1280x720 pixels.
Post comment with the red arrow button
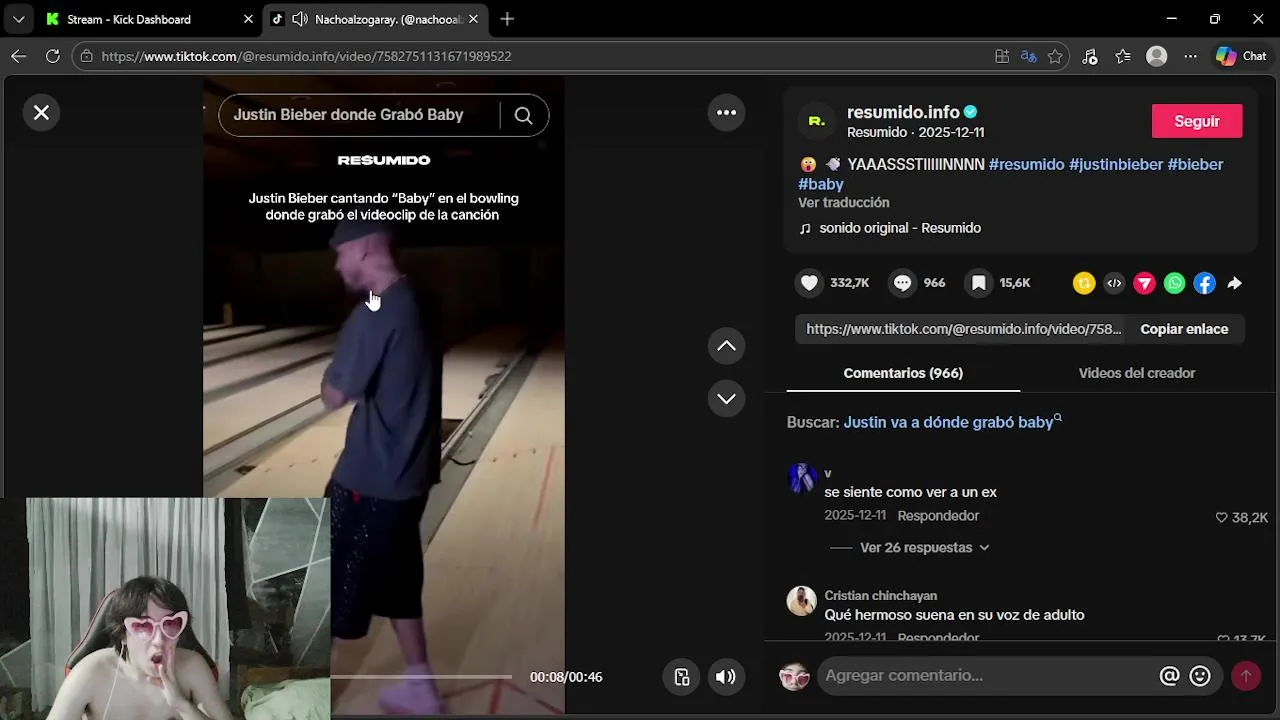[x=1246, y=677]
